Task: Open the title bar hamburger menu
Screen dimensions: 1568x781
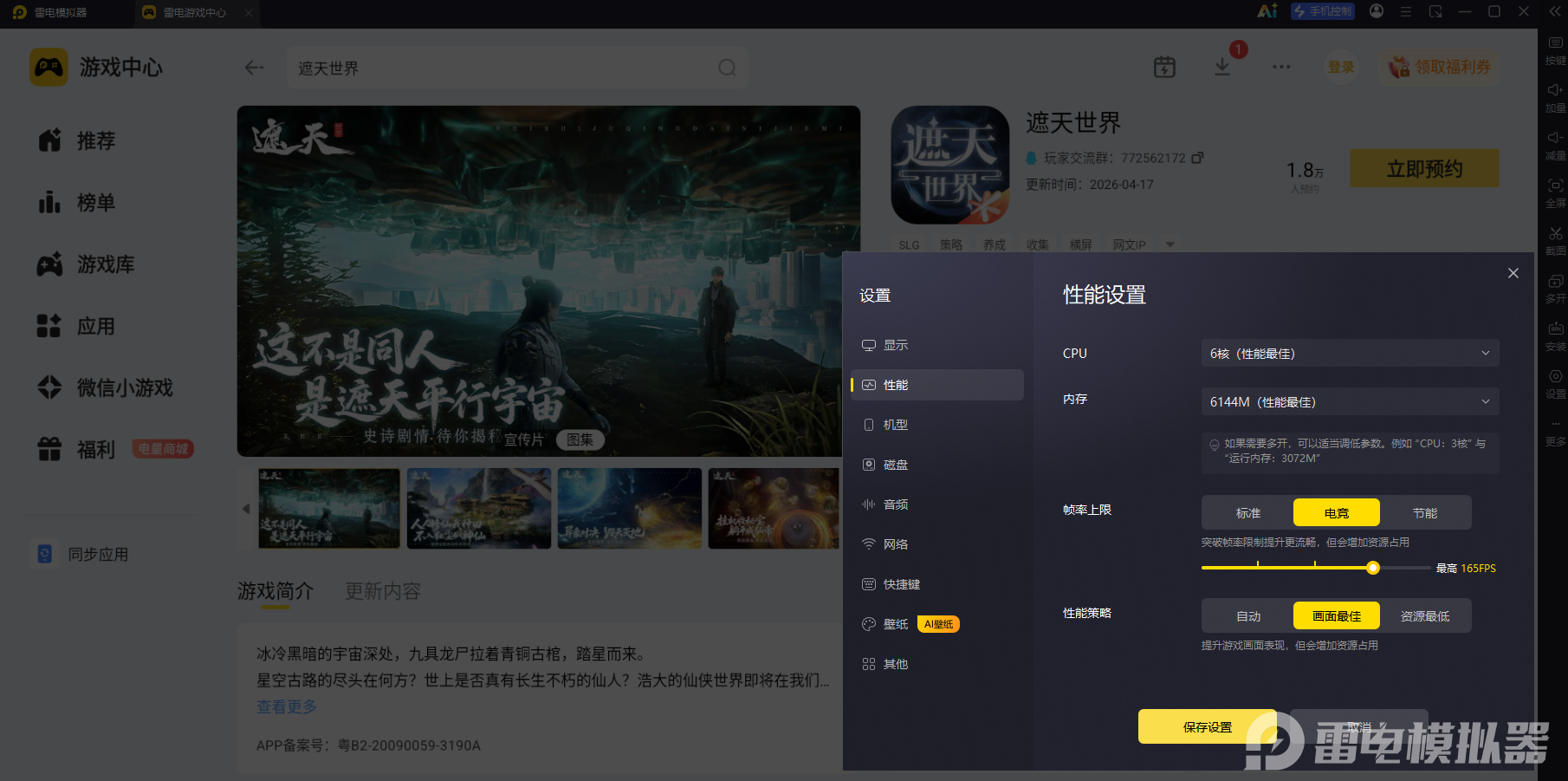Action: pyautogui.click(x=1406, y=12)
